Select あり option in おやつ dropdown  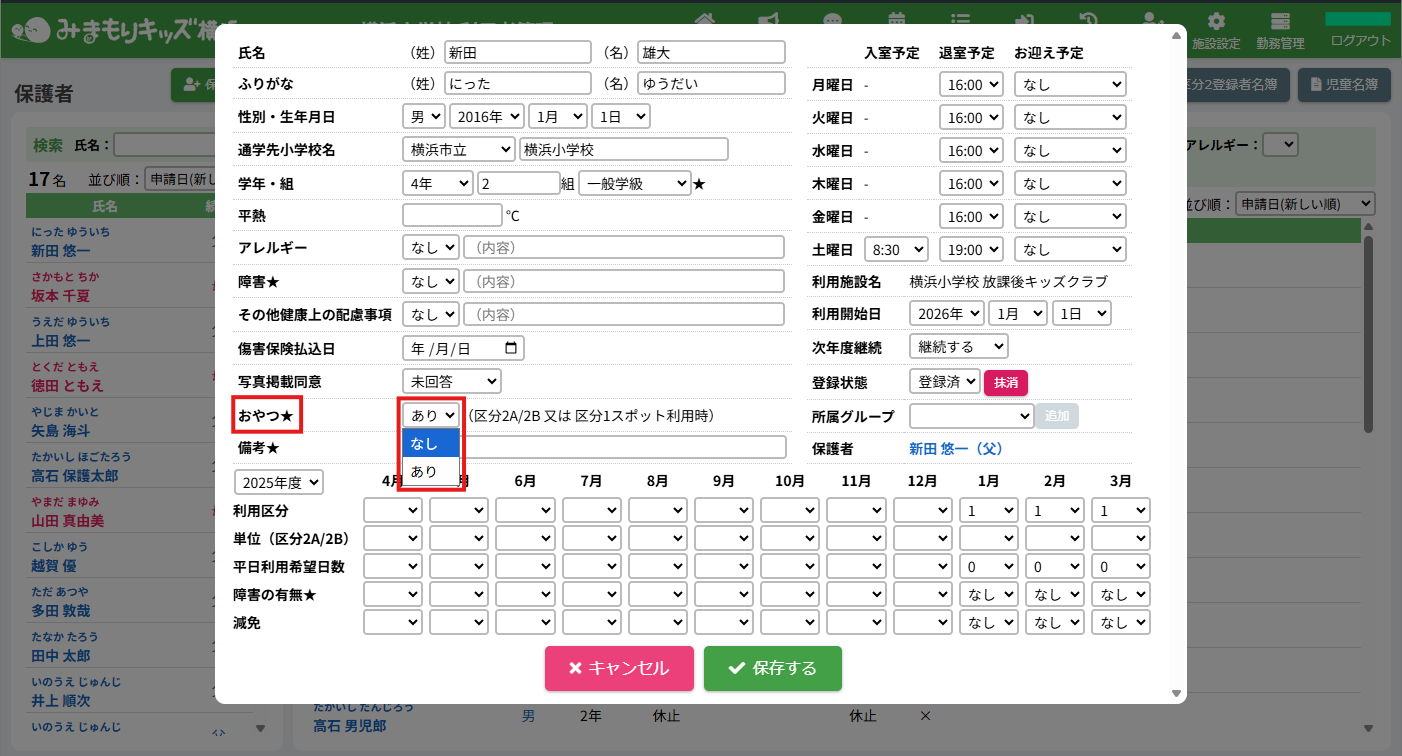[x=431, y=471]
